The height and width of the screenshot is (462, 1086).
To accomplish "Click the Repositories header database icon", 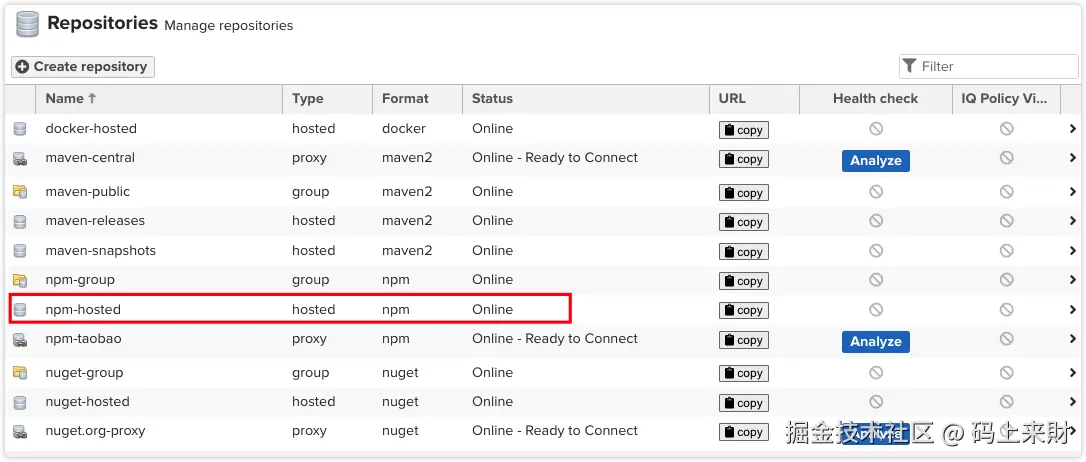I will point(27,24).
